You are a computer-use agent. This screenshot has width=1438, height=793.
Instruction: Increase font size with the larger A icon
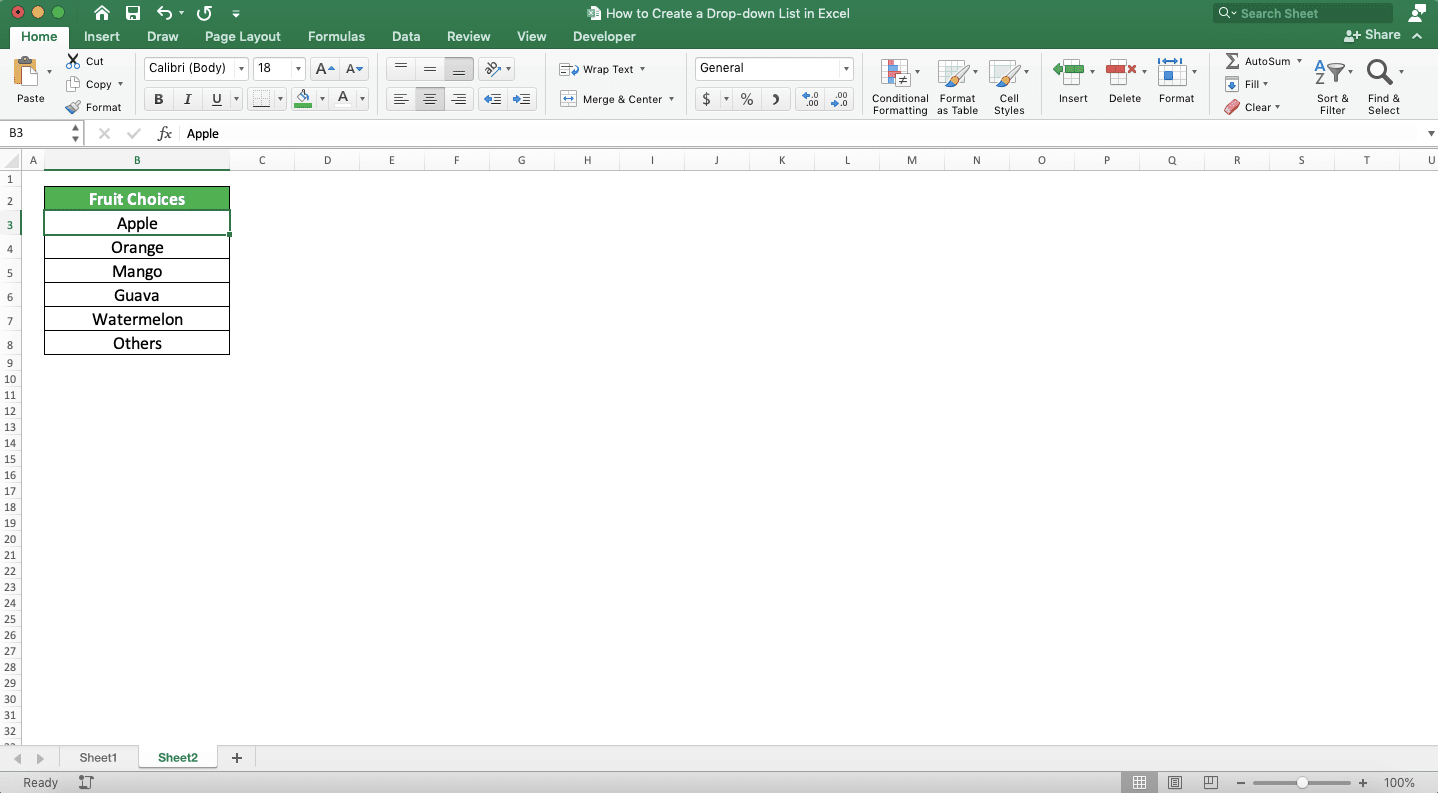click(x=324, y=69)
